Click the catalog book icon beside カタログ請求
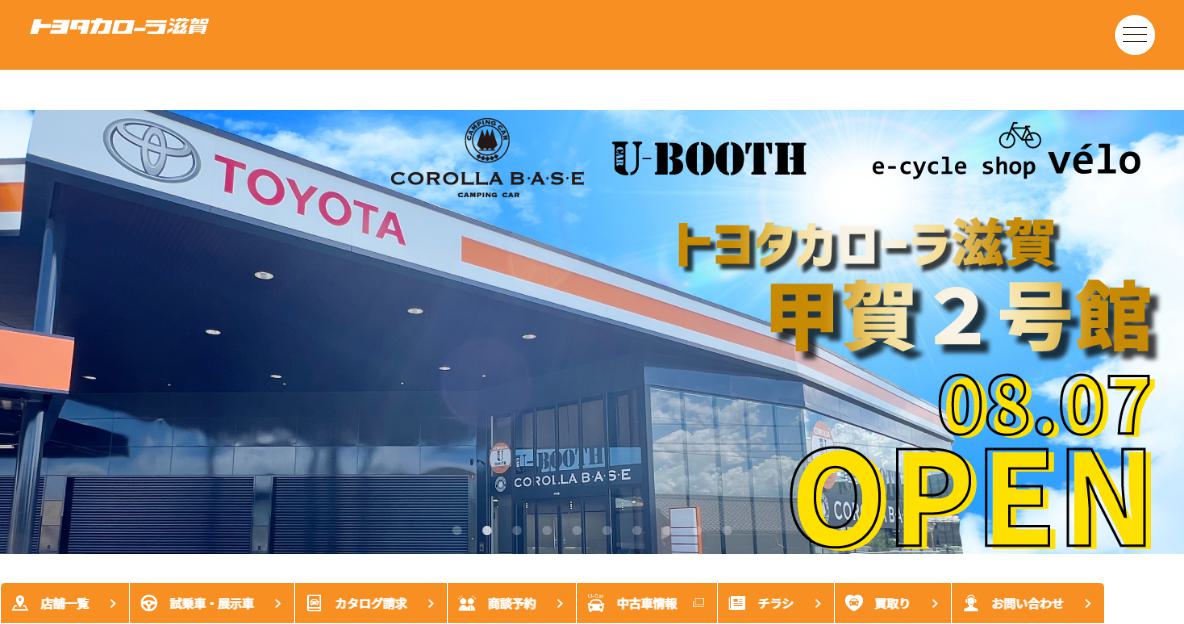This screenshot has width=1184, height=624. [314, 603]
